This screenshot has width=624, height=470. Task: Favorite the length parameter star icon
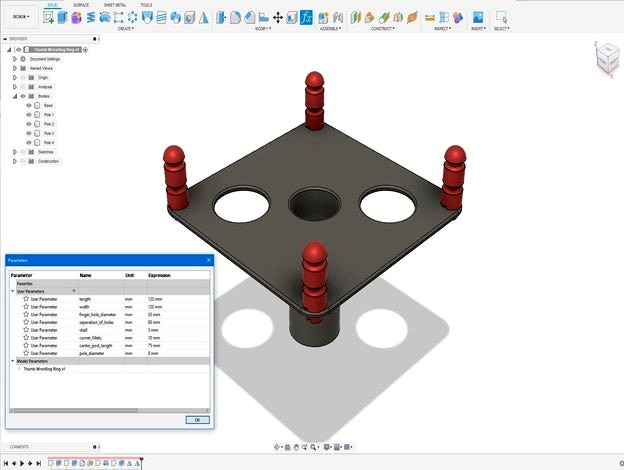pos(26,299)
